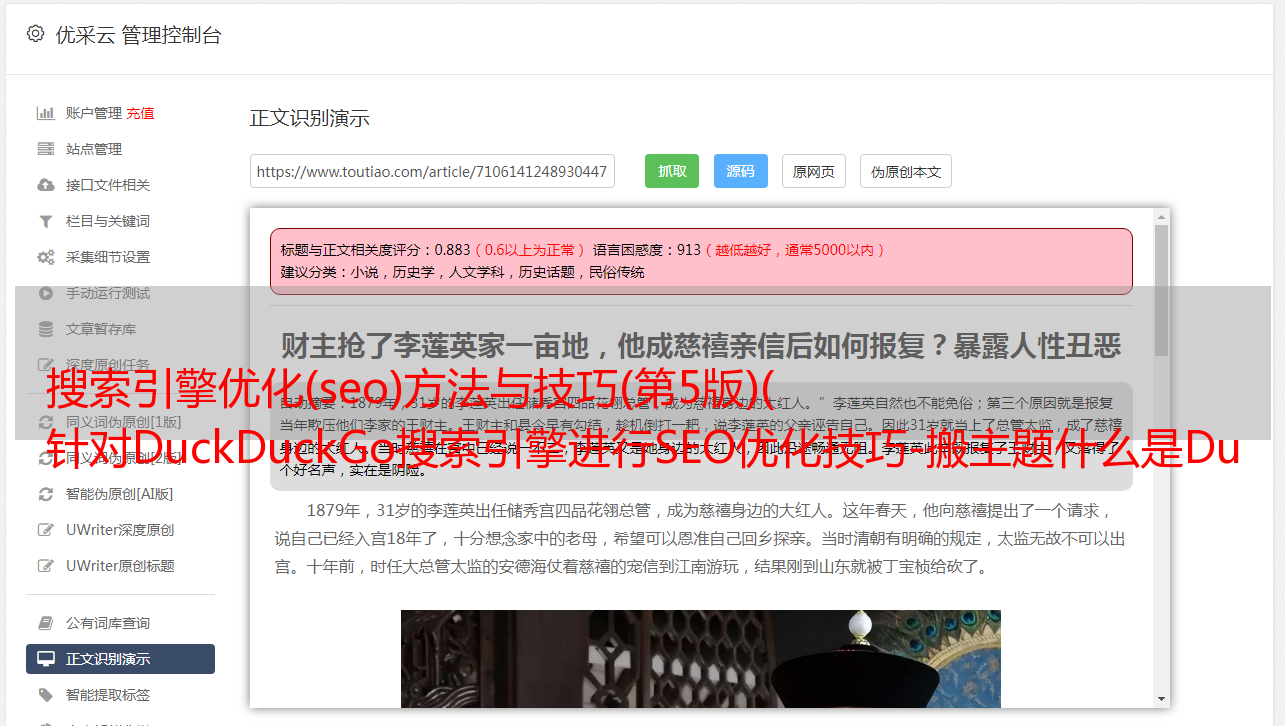Click the 智能伪原创[AI版] refresh icon
Image resolution: width=1285 pixels, height=726 pixels.
pyautogui.click(x=45, y=494)
